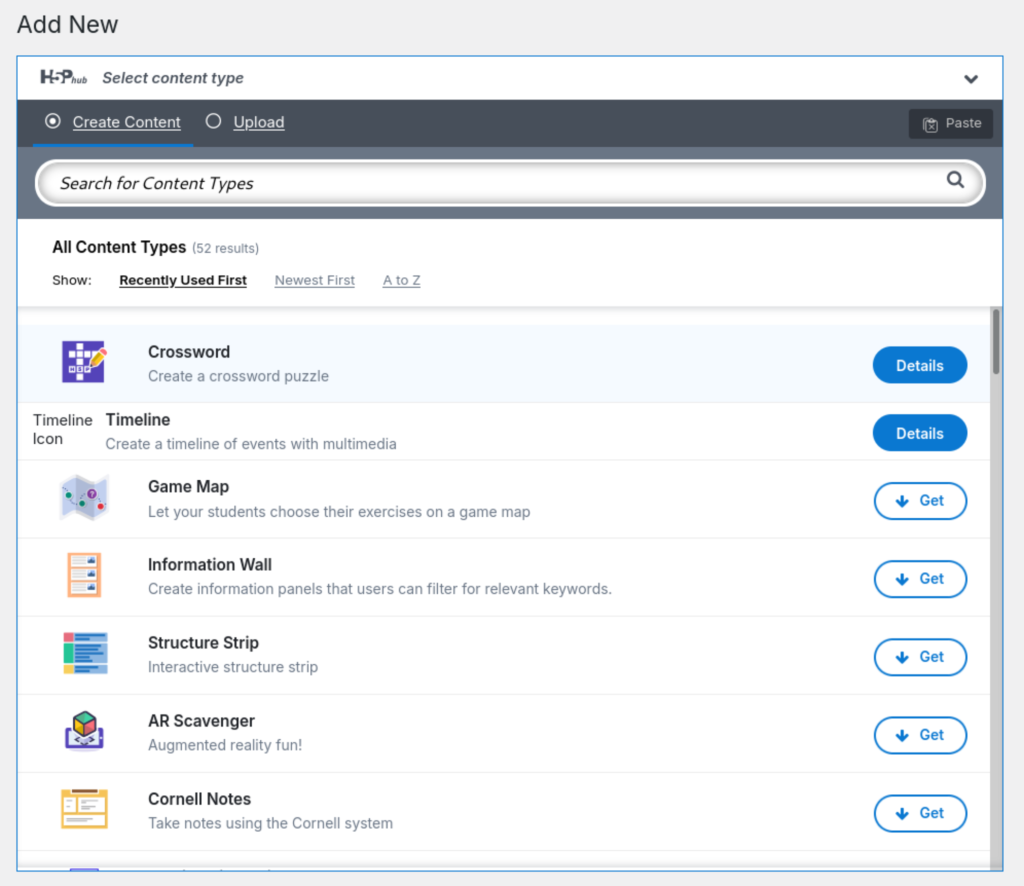Click the Game Map icon
1024x886 pixels.
tap(84, 498)
